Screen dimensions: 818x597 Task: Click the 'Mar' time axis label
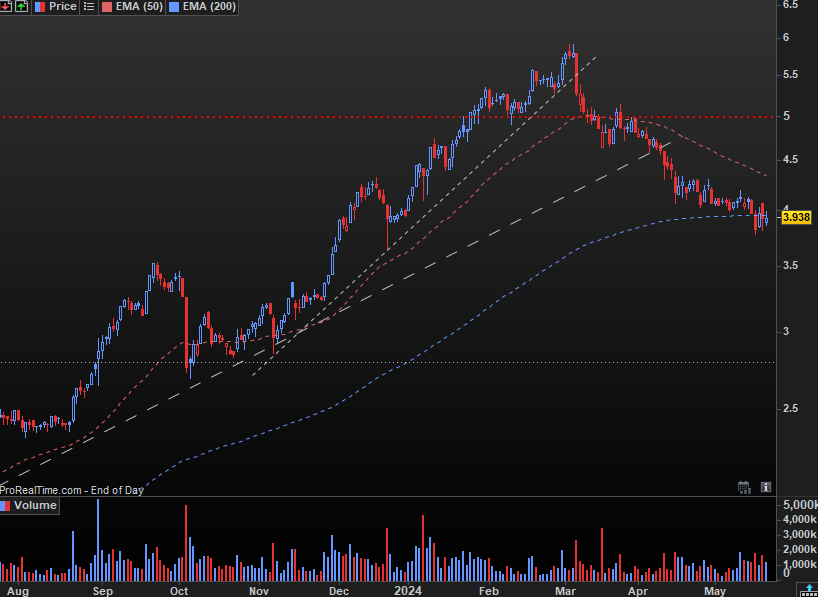click(566, 590)
